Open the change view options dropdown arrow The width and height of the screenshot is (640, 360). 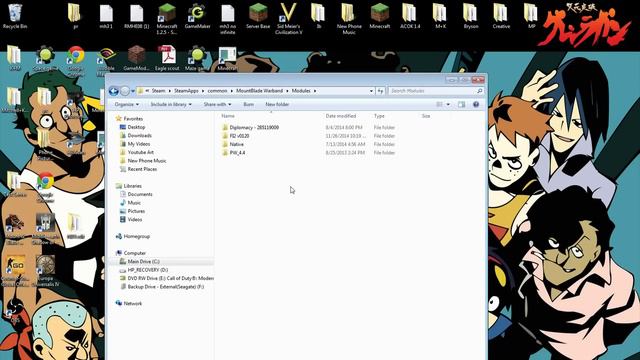point(448,104)
